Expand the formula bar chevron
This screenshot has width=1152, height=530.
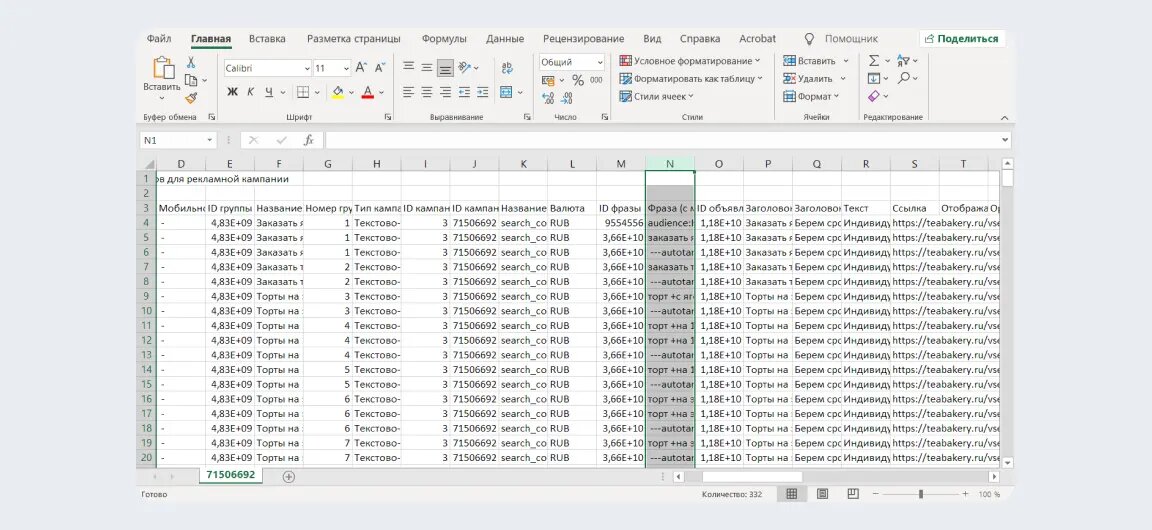[1004, 140]
